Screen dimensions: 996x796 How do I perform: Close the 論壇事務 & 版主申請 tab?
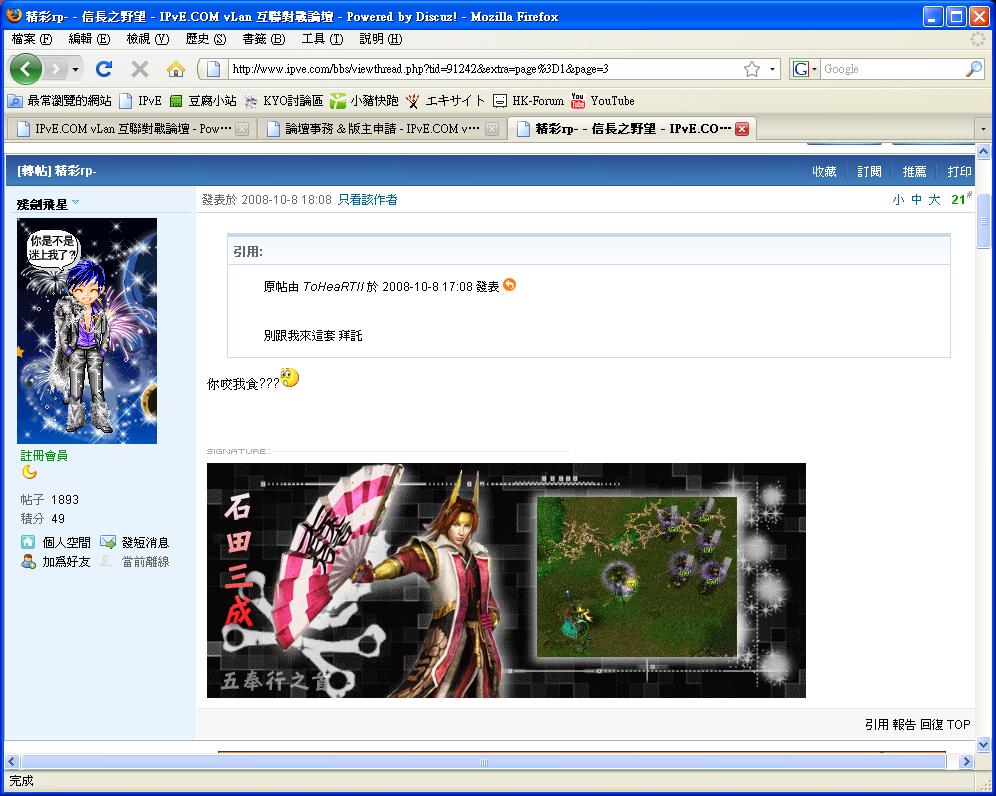(x=492, y=129)
